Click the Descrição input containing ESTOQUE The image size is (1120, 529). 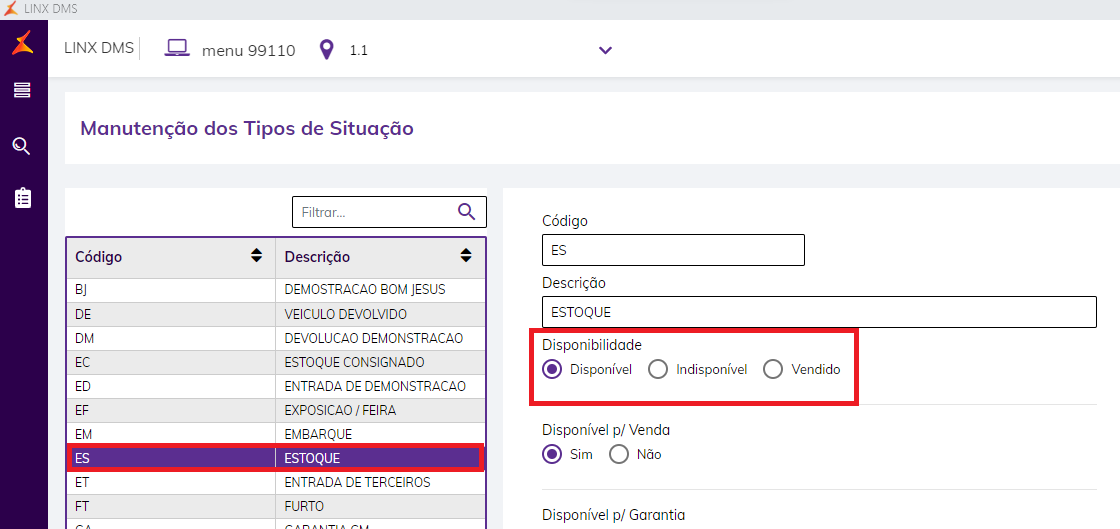pyautogui.click(x=818, y=312)
